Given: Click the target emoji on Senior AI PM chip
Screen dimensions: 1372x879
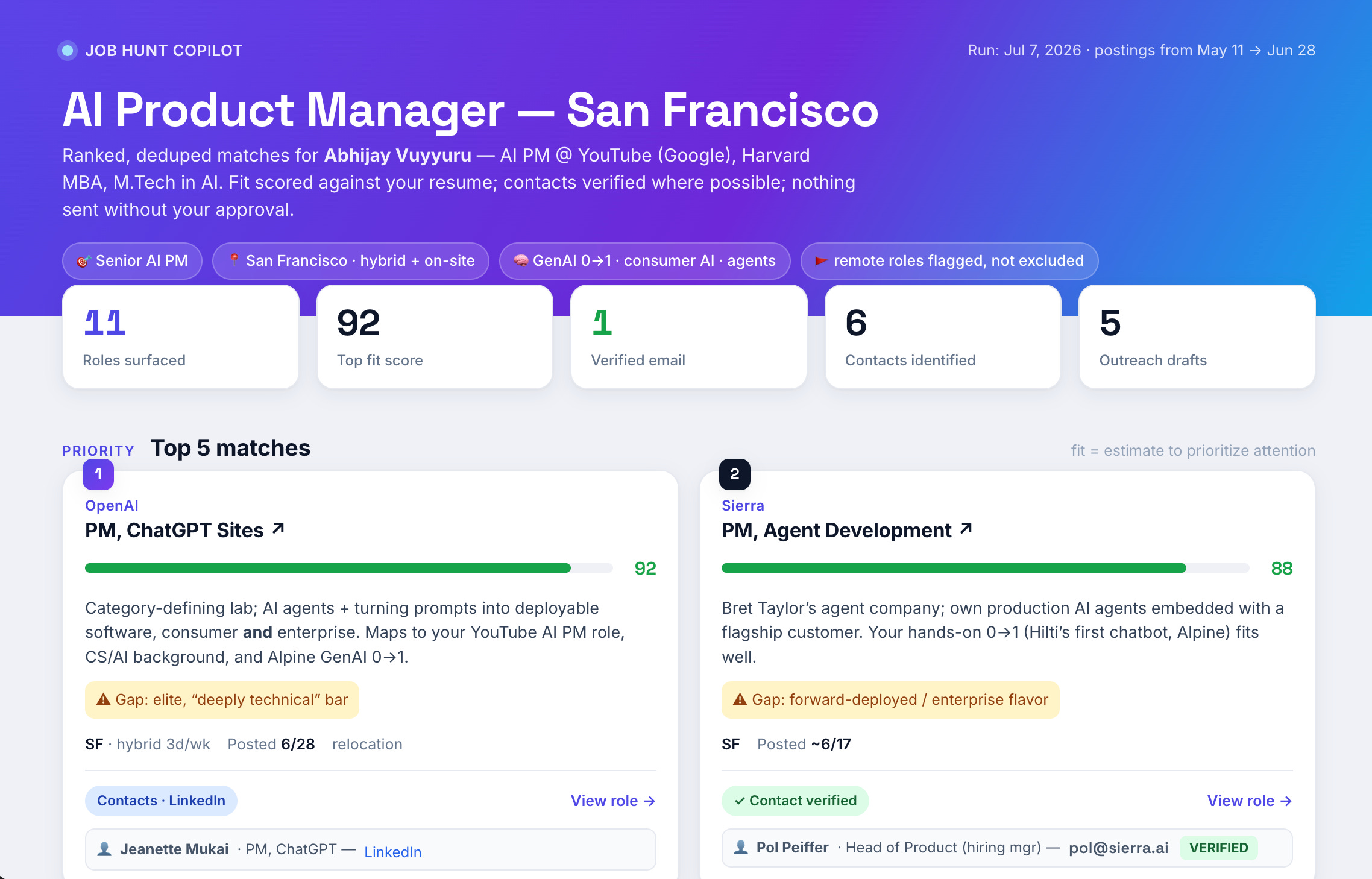Looking at the screenshot, I should (83, 261).
